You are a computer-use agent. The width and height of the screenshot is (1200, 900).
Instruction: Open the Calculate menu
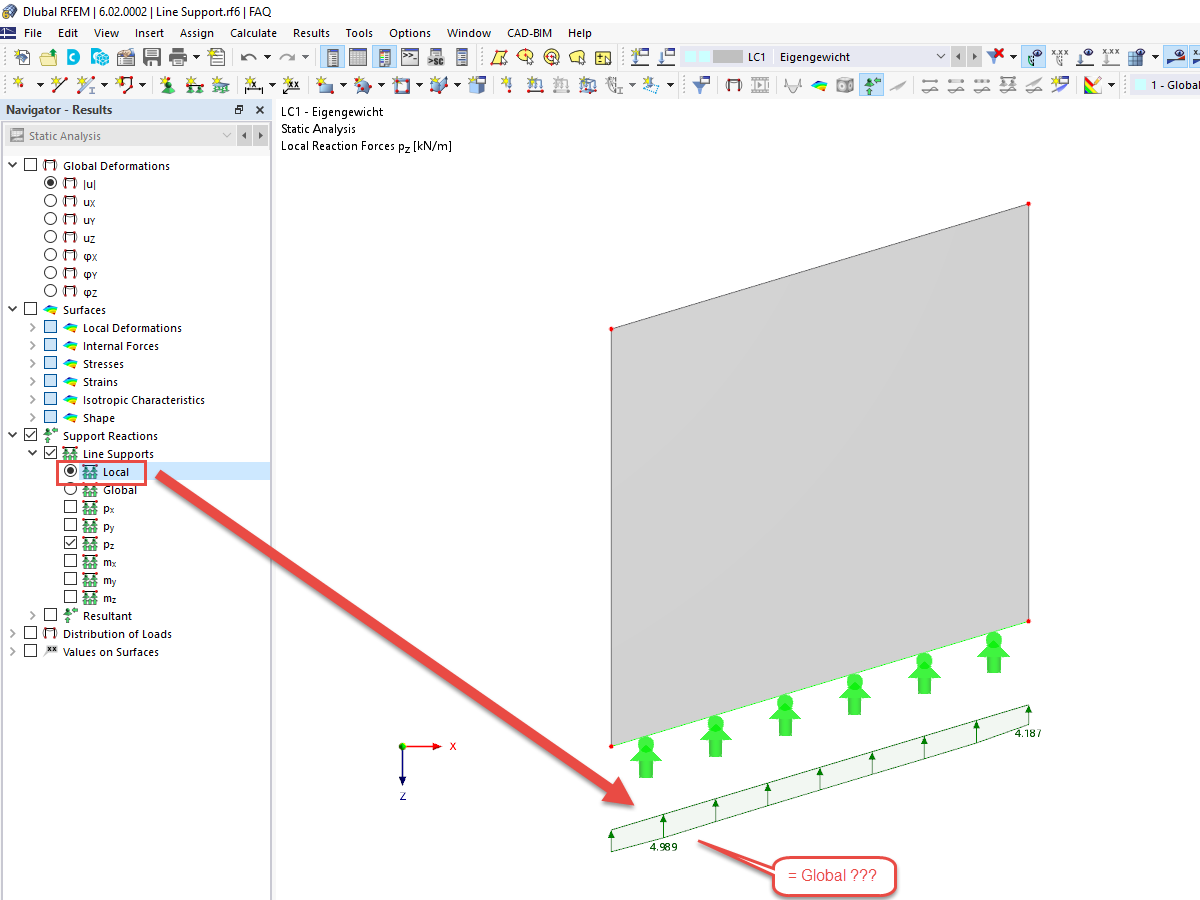(253, 33)
